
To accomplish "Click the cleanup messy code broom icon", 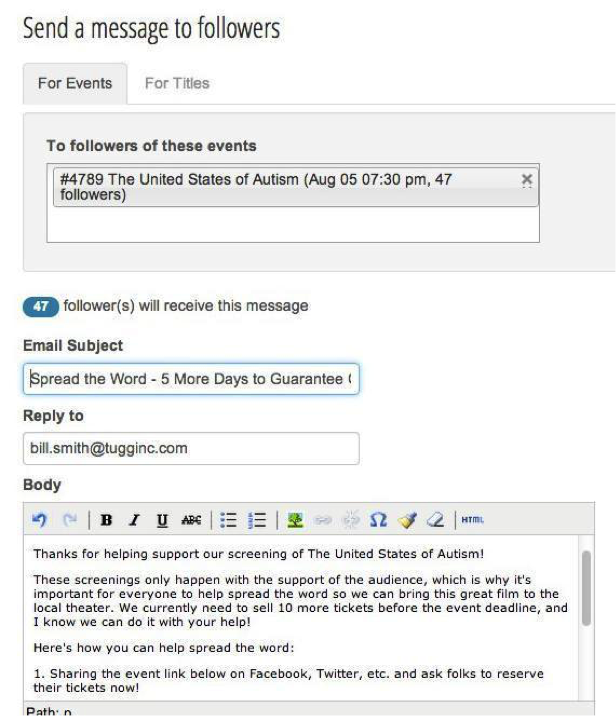I will [x=407, y=520].
